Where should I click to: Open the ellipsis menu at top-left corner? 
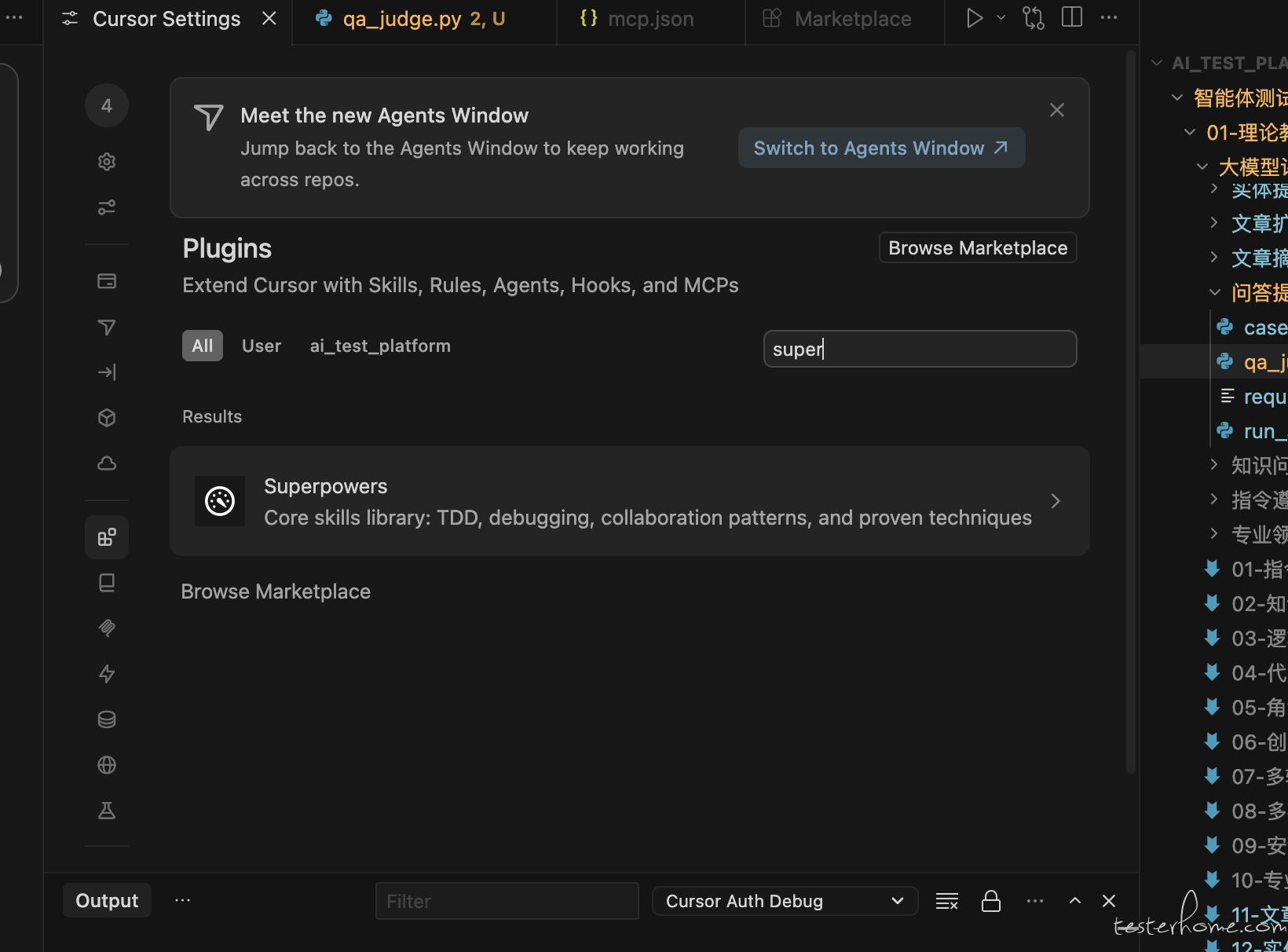click(14, 17)
